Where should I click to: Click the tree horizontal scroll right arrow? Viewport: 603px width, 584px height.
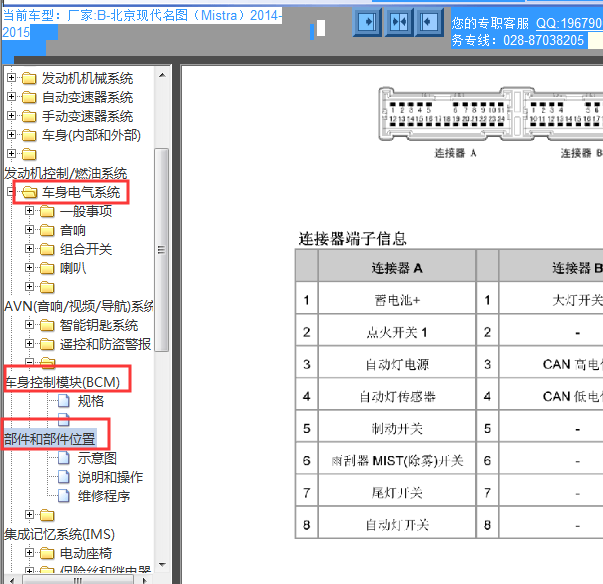[x=145, y=580]
